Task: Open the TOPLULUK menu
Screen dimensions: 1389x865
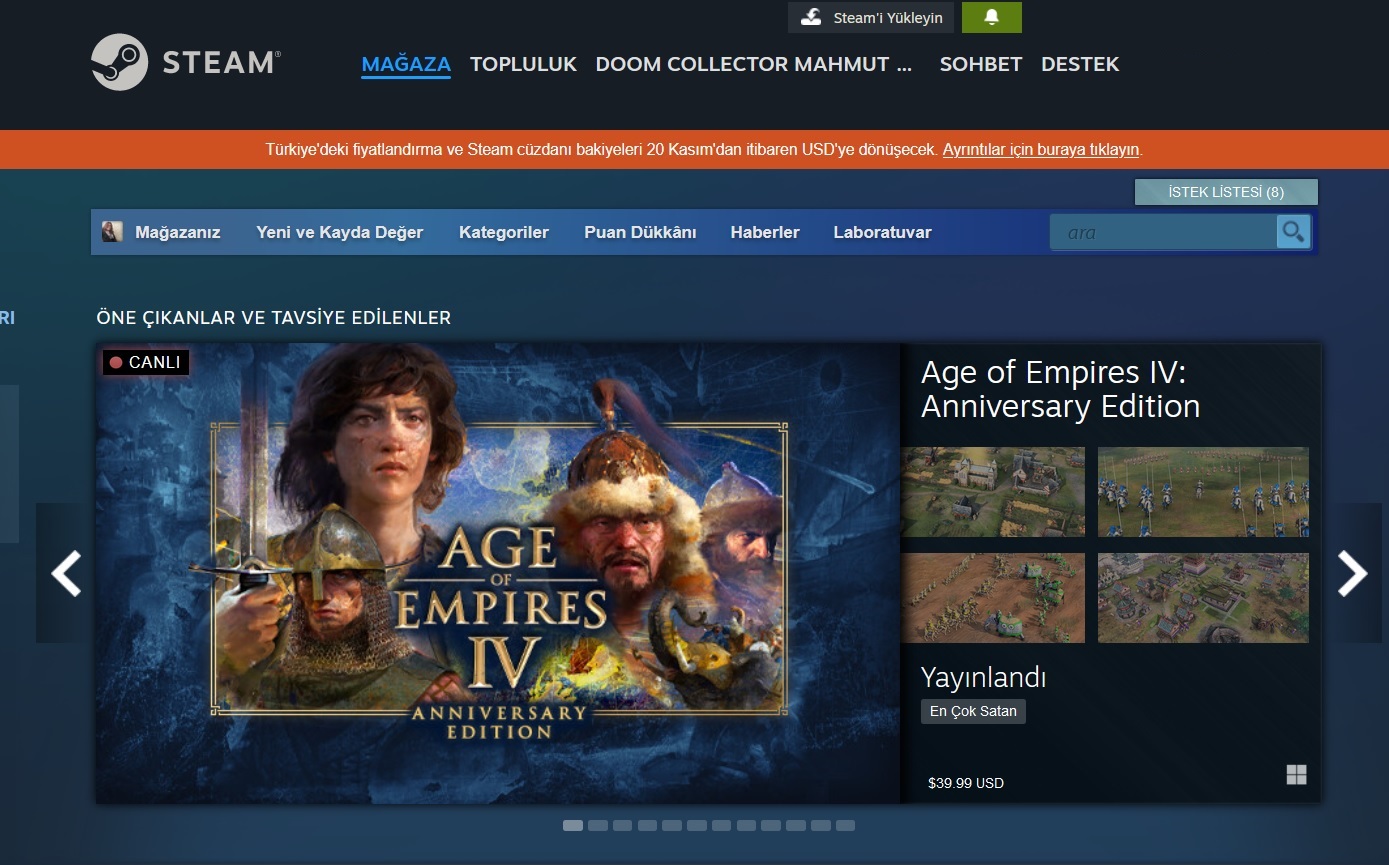Action: (x=523, y=64)
